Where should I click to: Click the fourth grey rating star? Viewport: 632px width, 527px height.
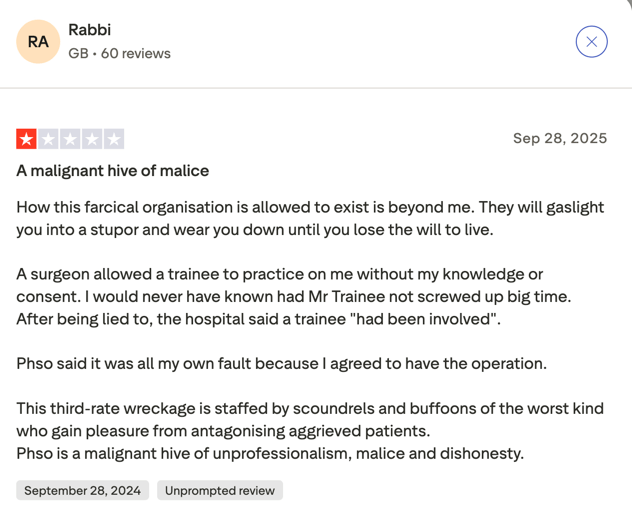92,139
